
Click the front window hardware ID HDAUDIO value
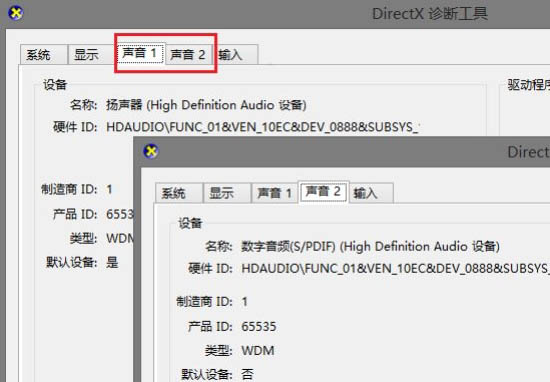(395, 269)
